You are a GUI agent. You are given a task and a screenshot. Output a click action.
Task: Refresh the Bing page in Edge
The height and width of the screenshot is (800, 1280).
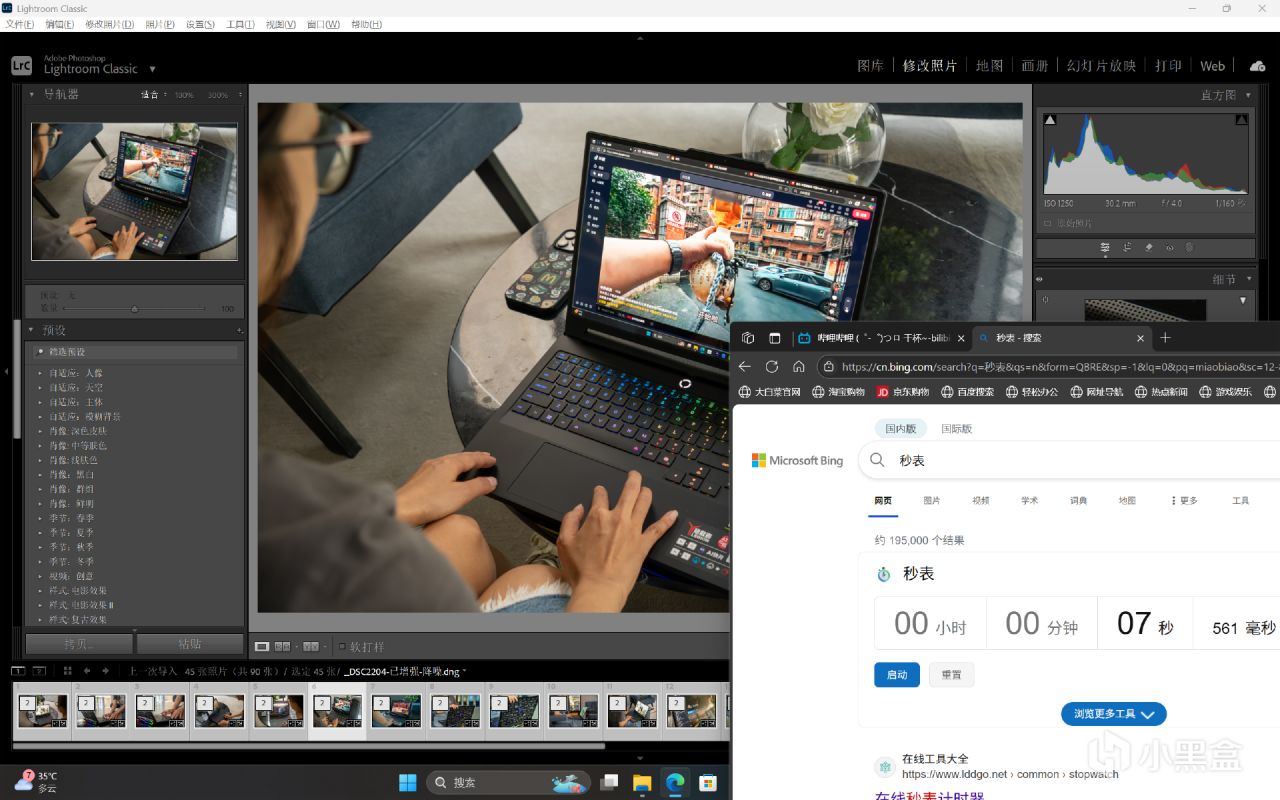(771, 367)
